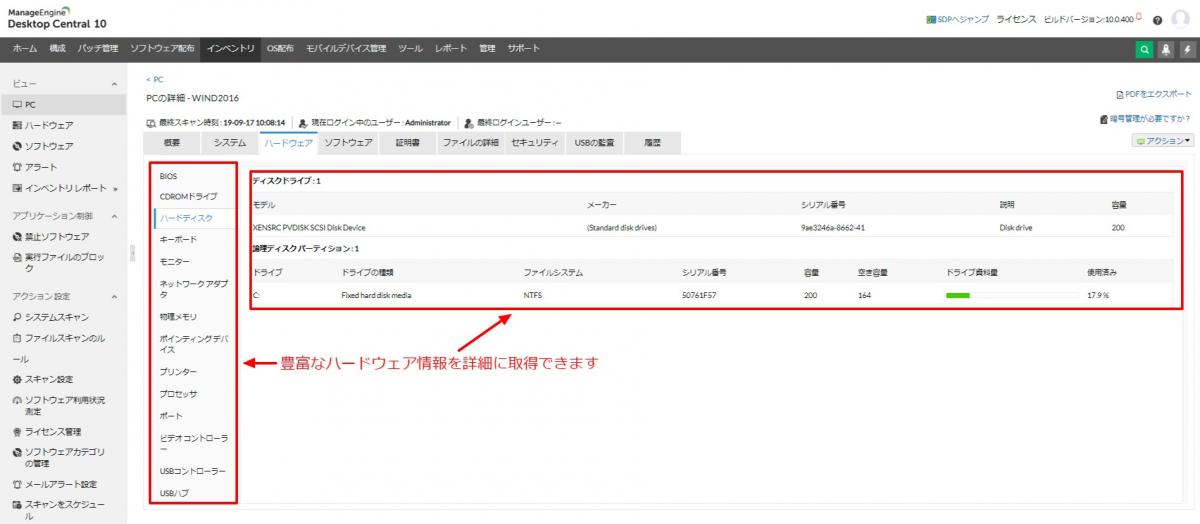Select キーボード in the hardware list
The width and height of the screenshot is (1200, 524).
point(179,239)
